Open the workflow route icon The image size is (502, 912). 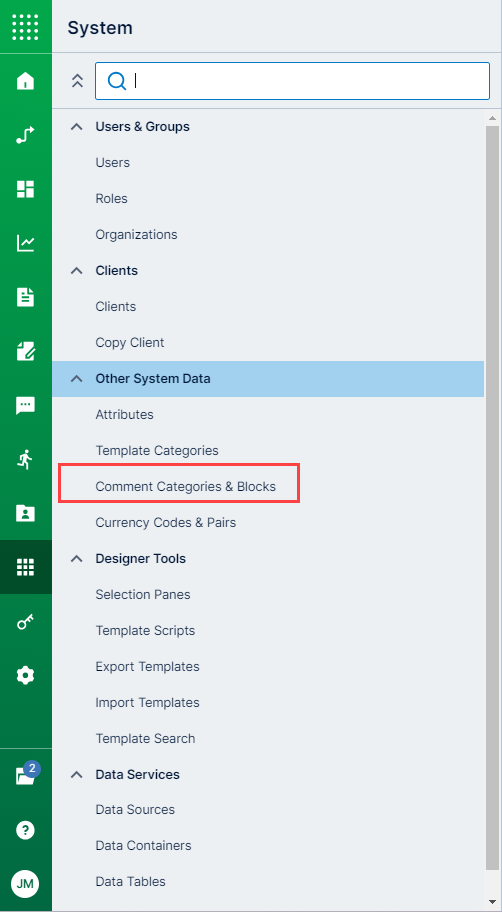click(25, 135)
